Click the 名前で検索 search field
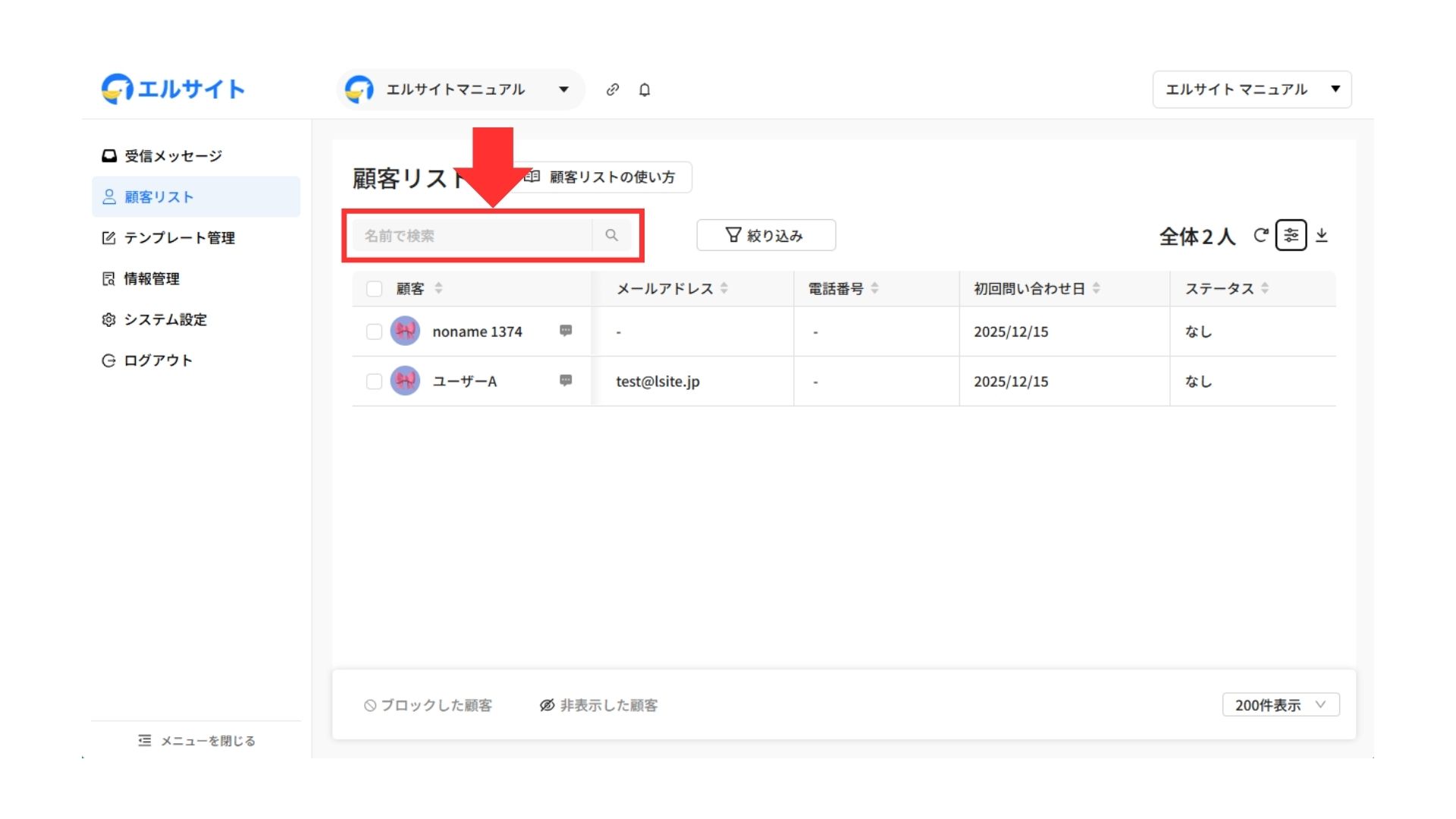Screen dimensions: 1456x819 472,235
